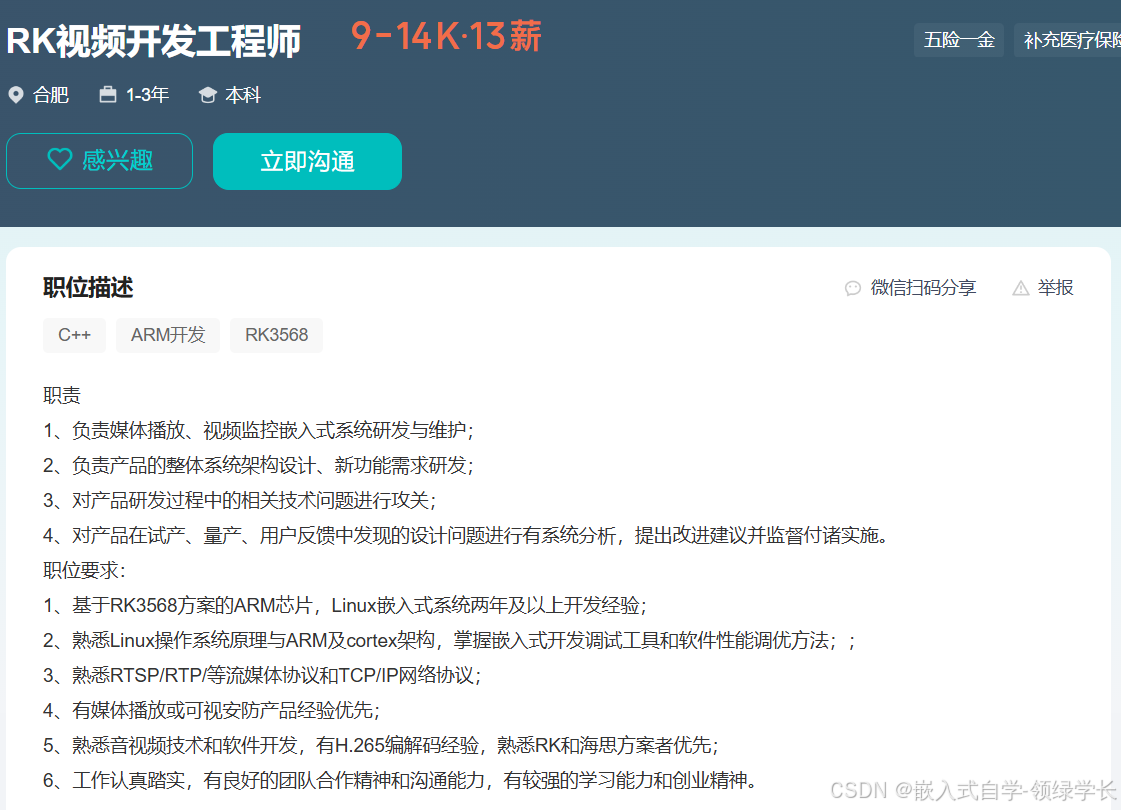Click the heart icon in the 感兴趣 button
The image size is (1121, 810).
point(60,159)
